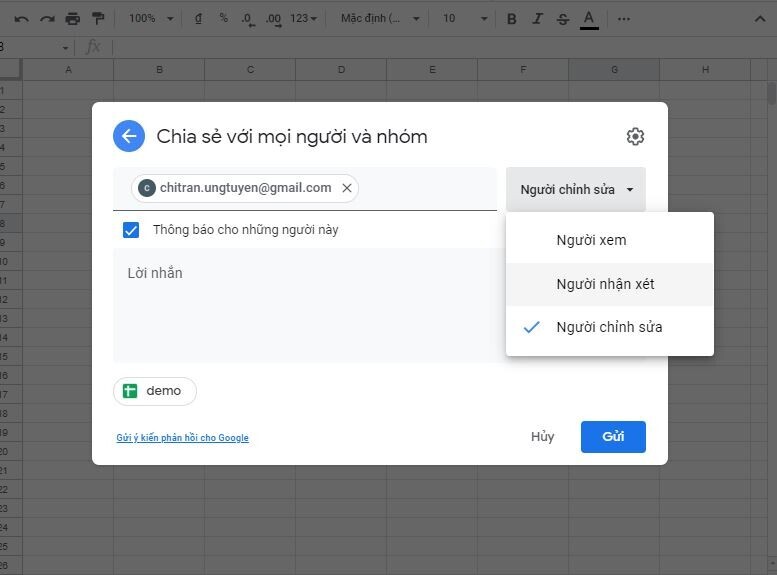
Task: Choose Người xem from the menu
Action: 610,240
